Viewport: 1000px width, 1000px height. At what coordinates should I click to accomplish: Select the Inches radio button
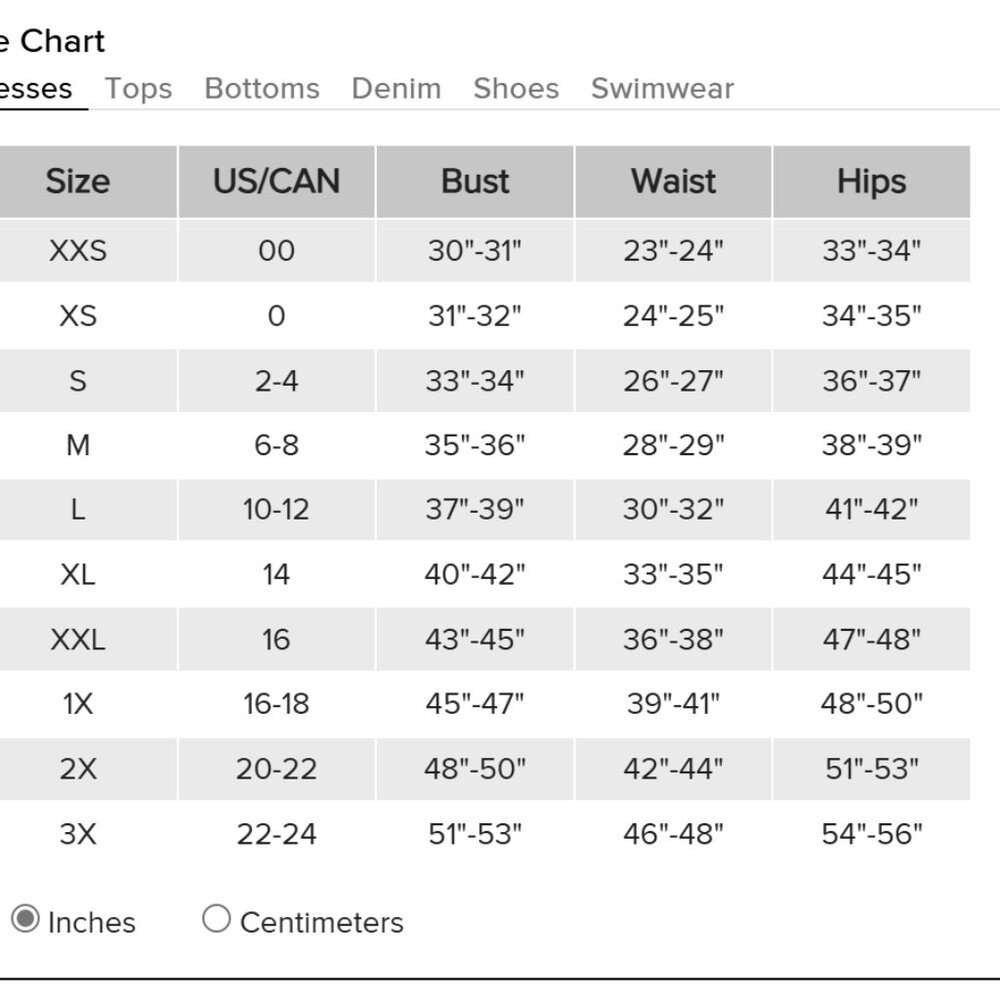[26, 919]
